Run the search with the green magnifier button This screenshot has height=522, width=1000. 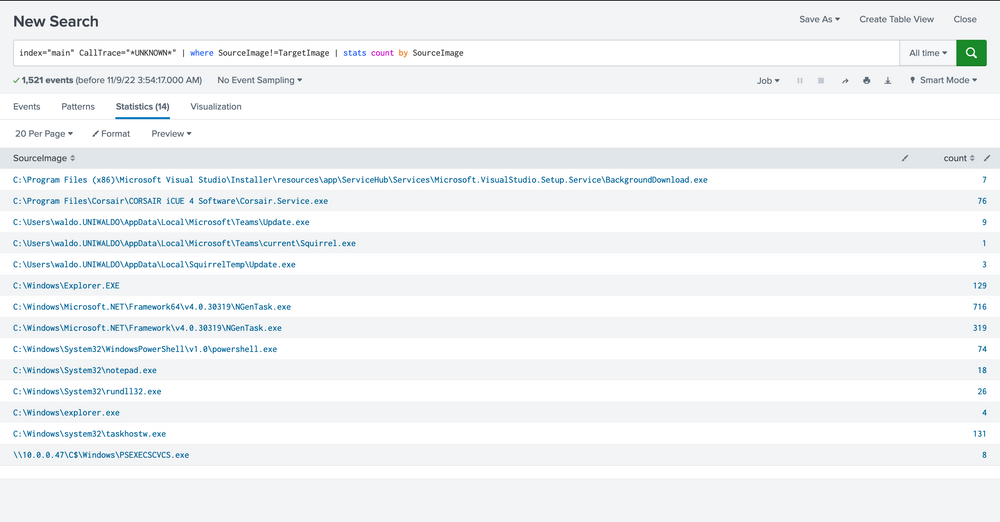point(971,53)
